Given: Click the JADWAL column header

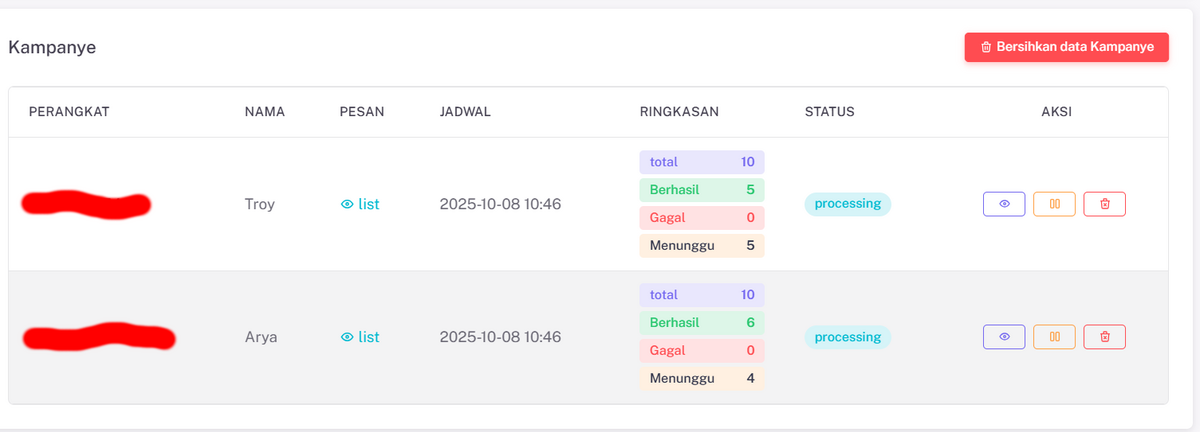Looking at the screenshot, I should coord(465,112).
